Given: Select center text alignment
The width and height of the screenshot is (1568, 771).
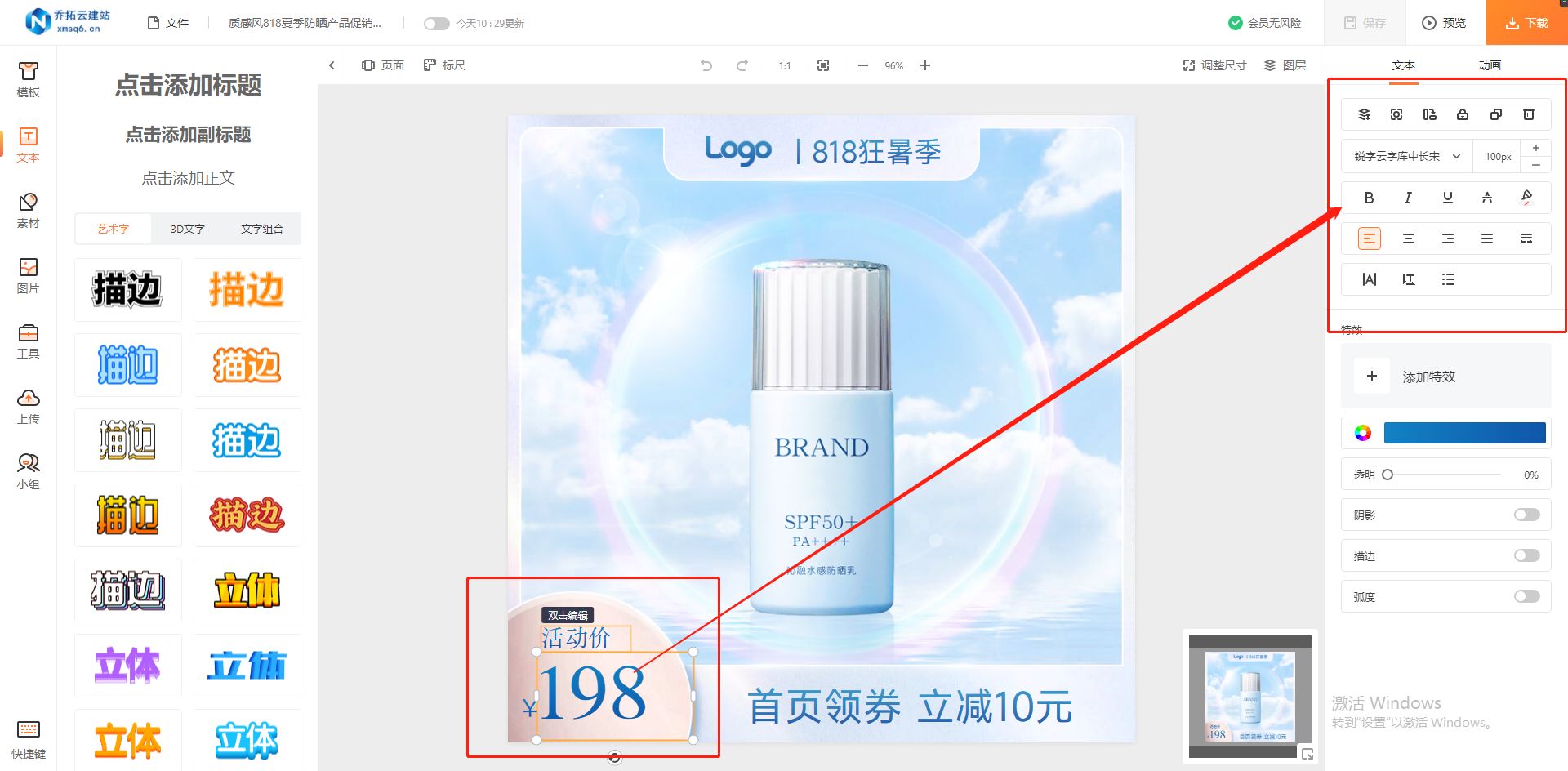Looking at the screenshot, I should (x=1408, y=238).
